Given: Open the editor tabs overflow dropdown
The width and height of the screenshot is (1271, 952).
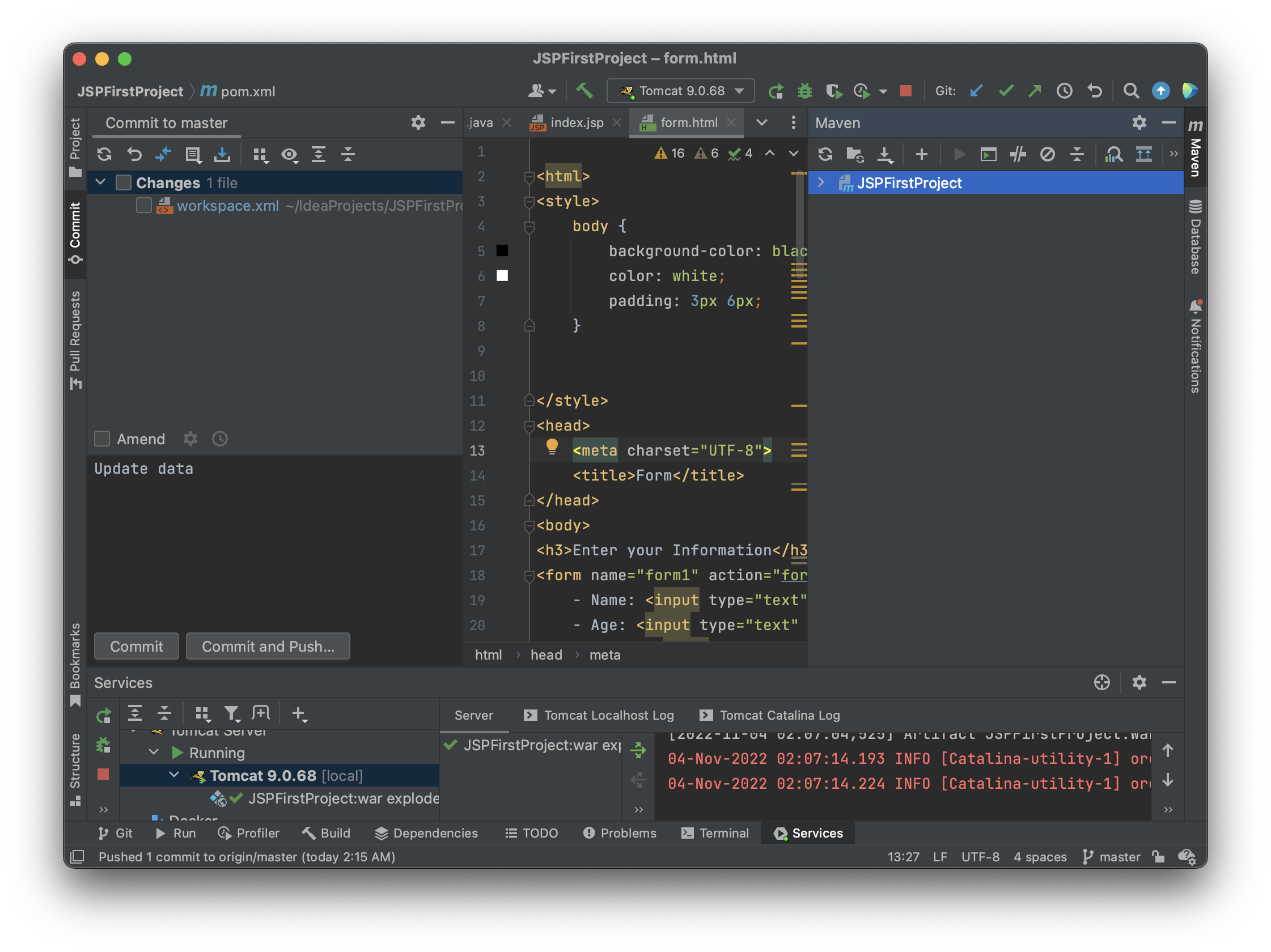Looking at the screenshot, I should [x=761, y=122].
